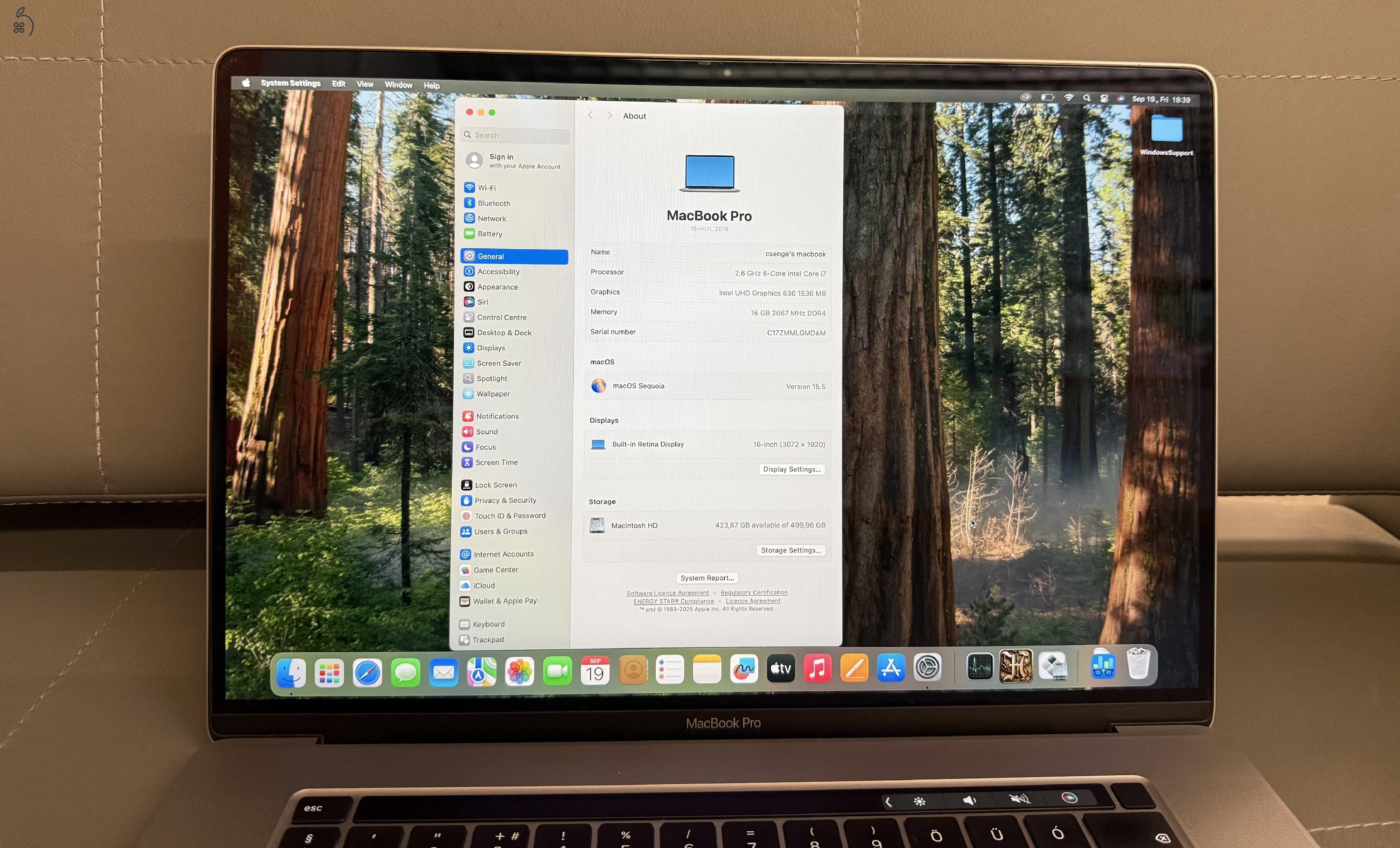Image resolution: width=1400 pixels, height=848 pixels.
Task: Click battery icon in menu bar
Action: [x=1047, y=97]
